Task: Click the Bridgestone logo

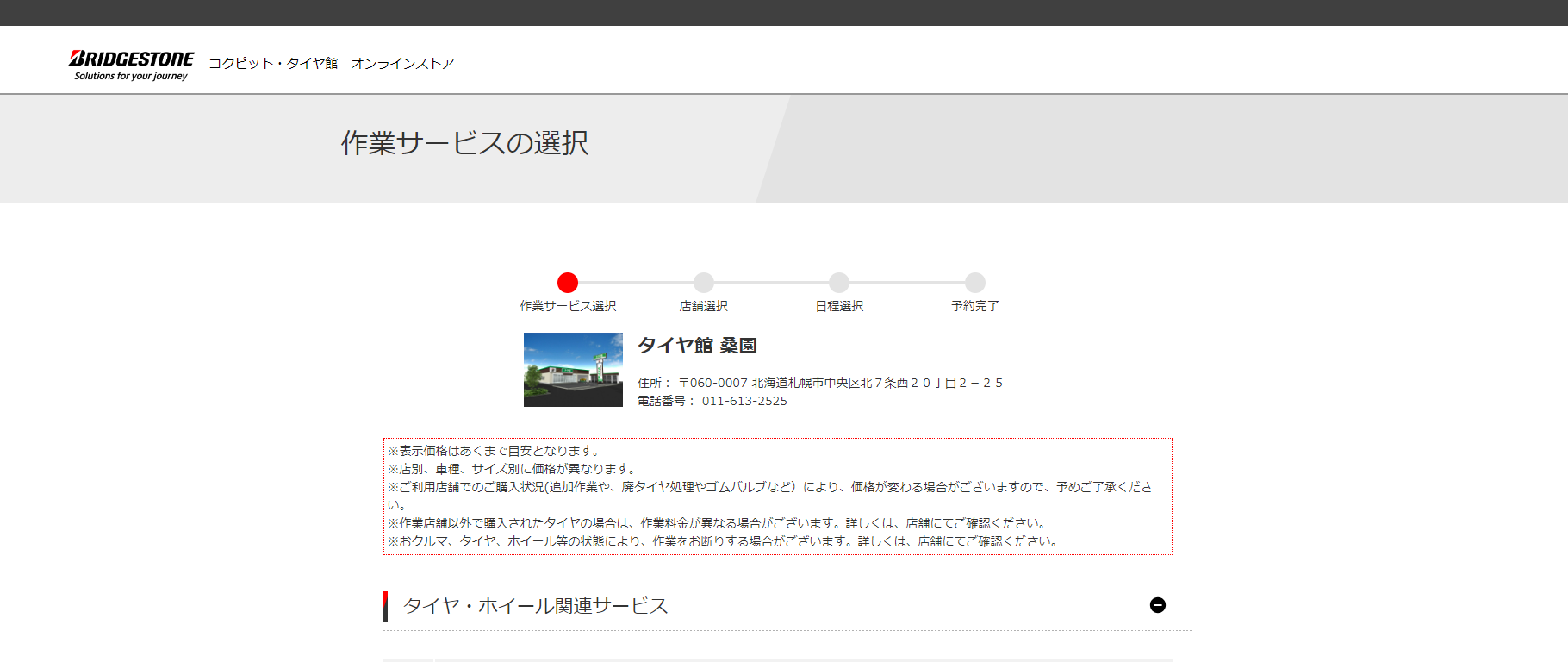Action: 131,59
